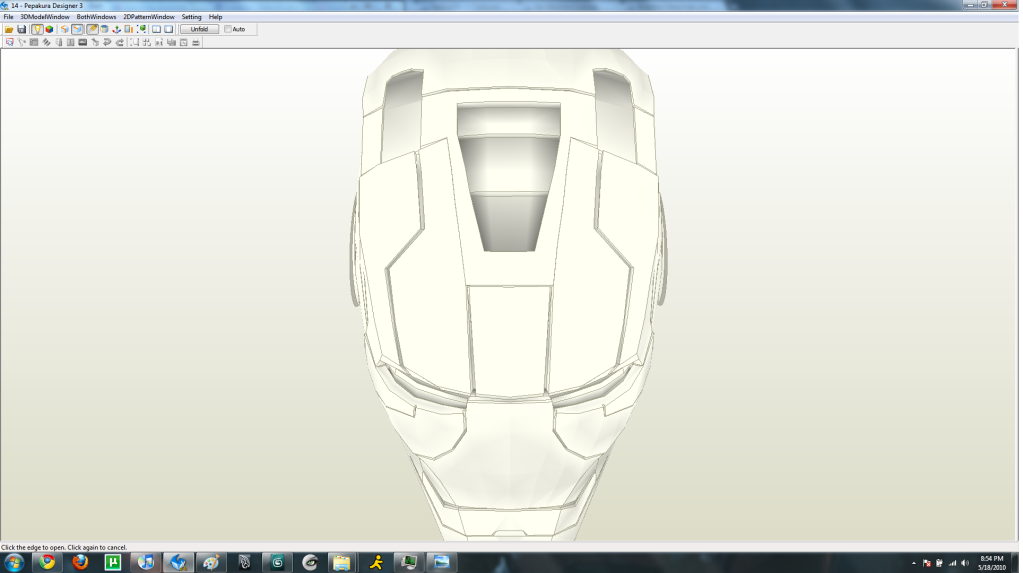1023x573 pixels.
Task: Click the red select-and-move parts icon
Action: 9,42
